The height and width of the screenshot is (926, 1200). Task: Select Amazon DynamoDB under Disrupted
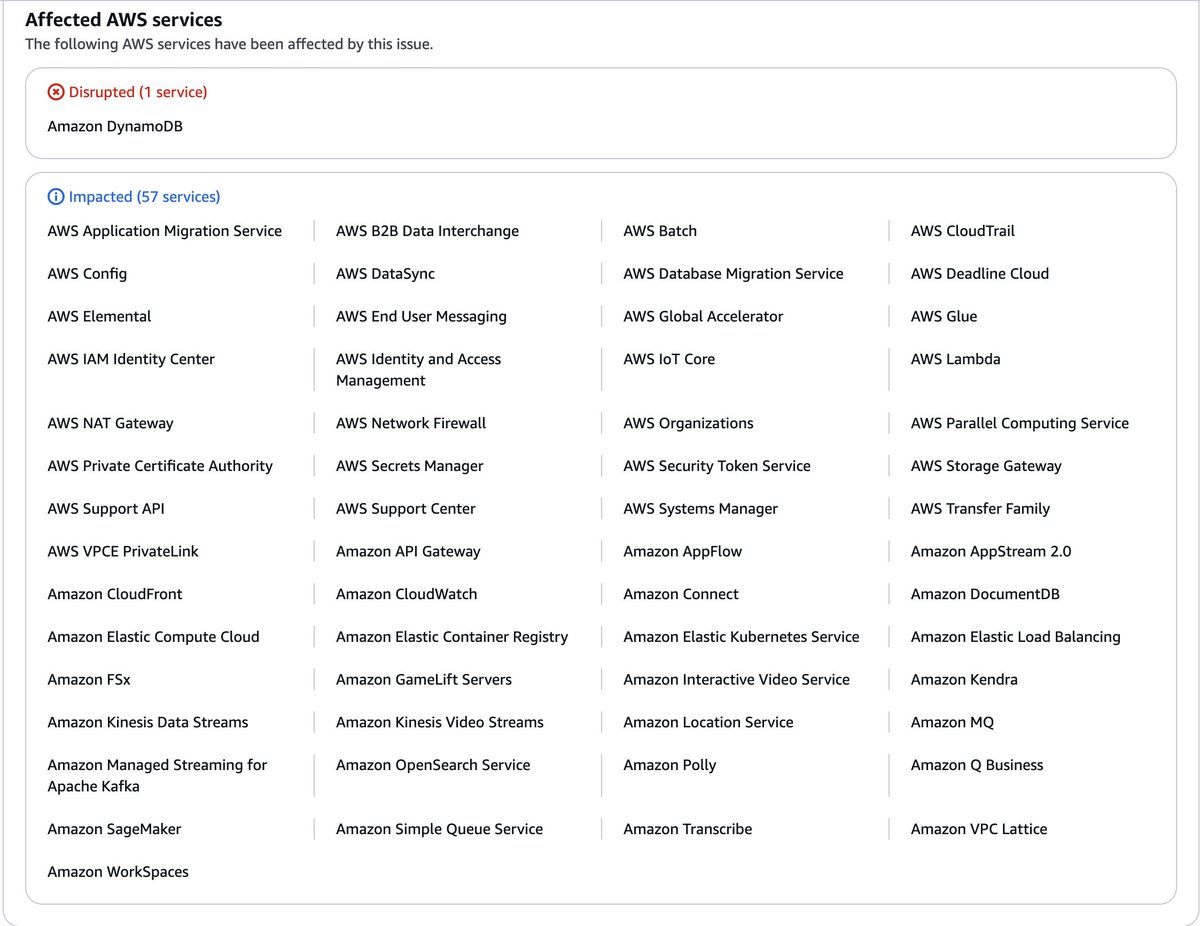117,126
